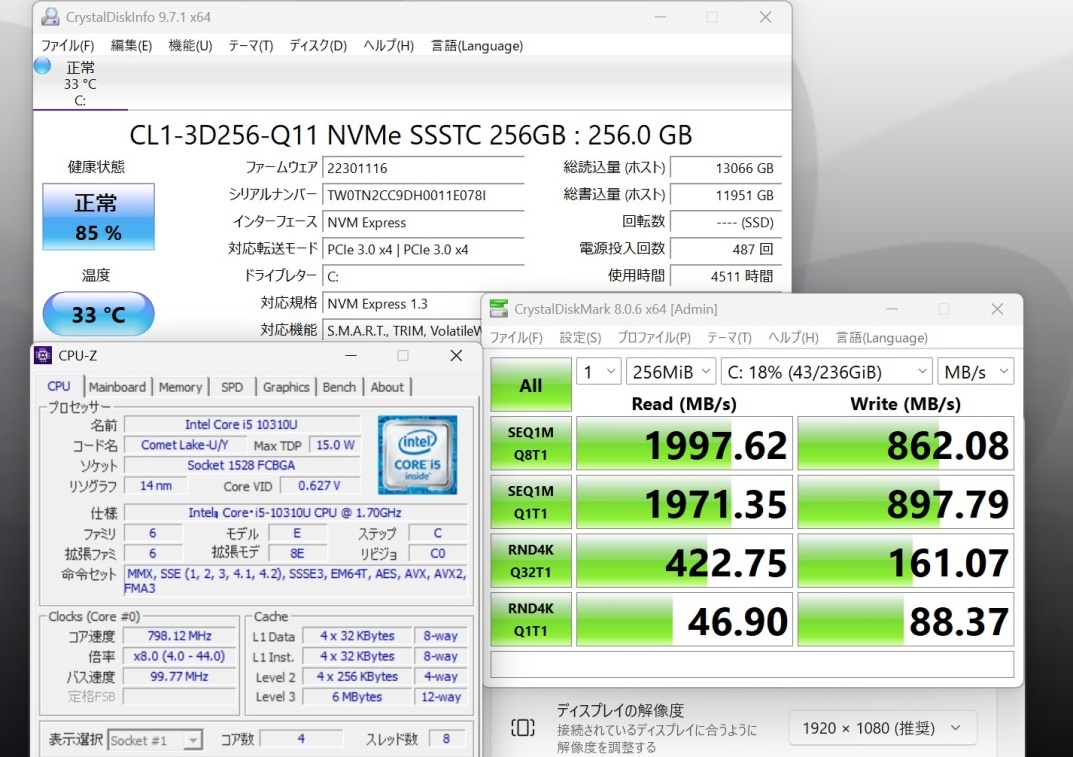1073x757 pixels.
Task: Click the total host writes value 11951 GB
Action: pos(725,195)
